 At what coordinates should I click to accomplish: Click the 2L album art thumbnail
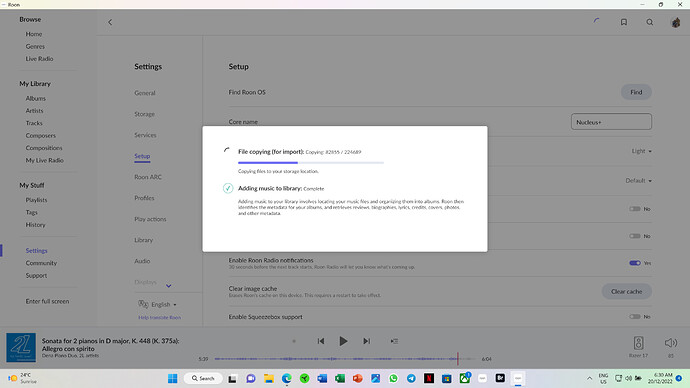[x=21, y=348]
